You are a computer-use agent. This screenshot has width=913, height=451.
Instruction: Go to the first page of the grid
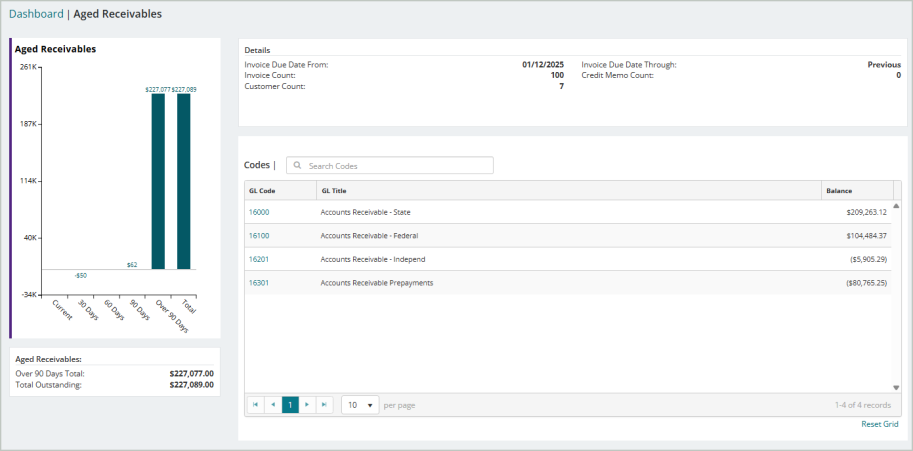pyautogui.click(x=256, y=404)
